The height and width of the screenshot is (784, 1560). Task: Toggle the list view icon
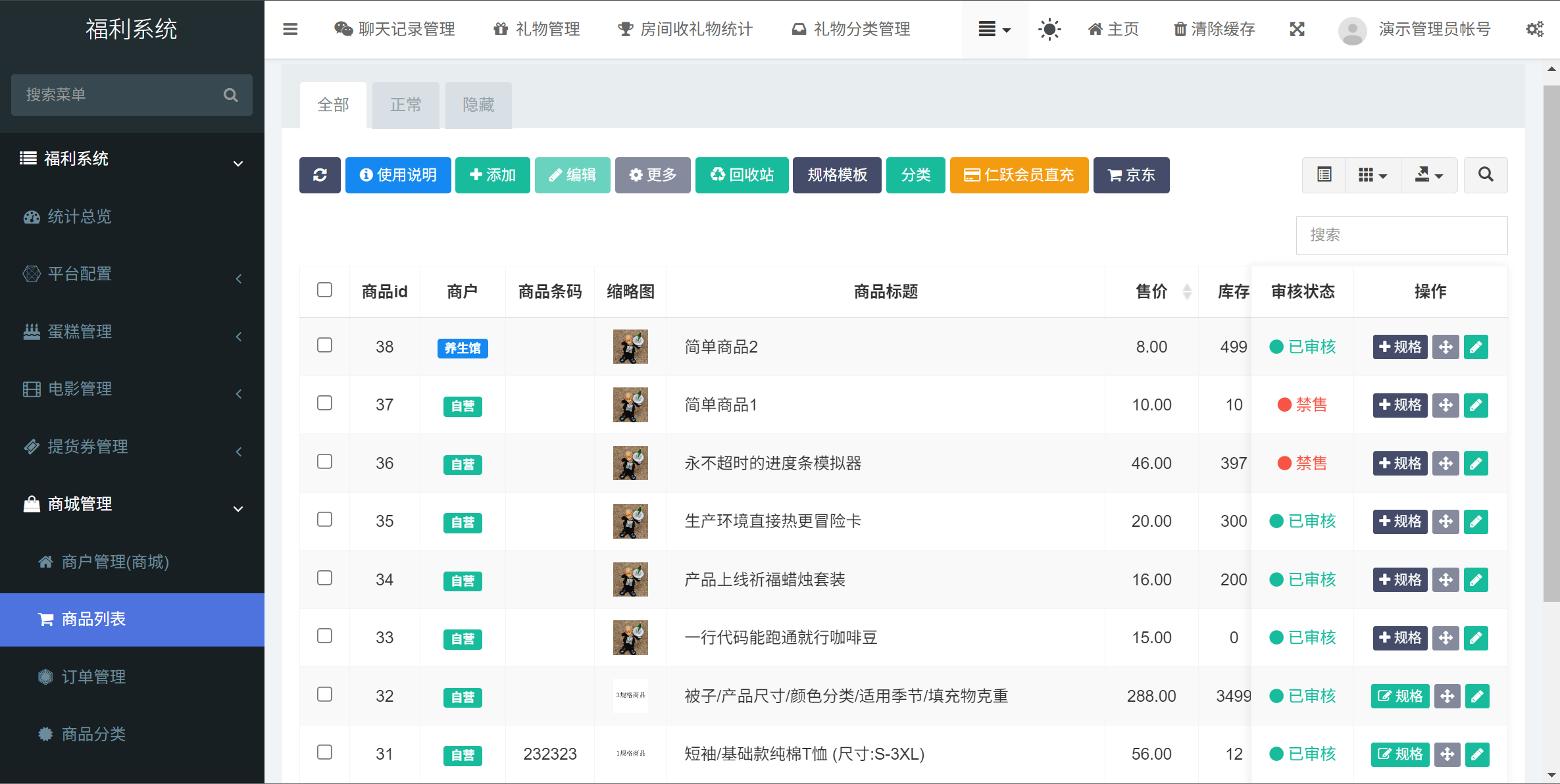pos(1324,175)
